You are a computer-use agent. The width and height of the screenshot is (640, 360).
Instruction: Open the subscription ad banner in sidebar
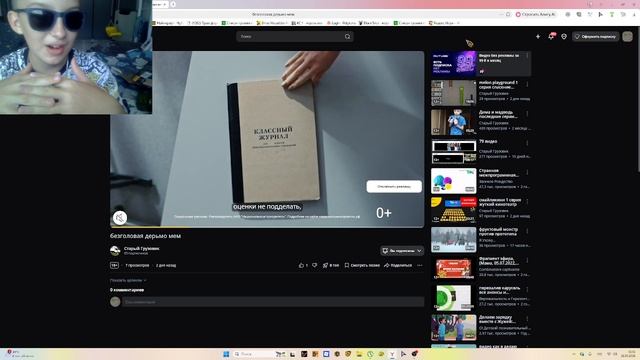[x=481, y=64]
